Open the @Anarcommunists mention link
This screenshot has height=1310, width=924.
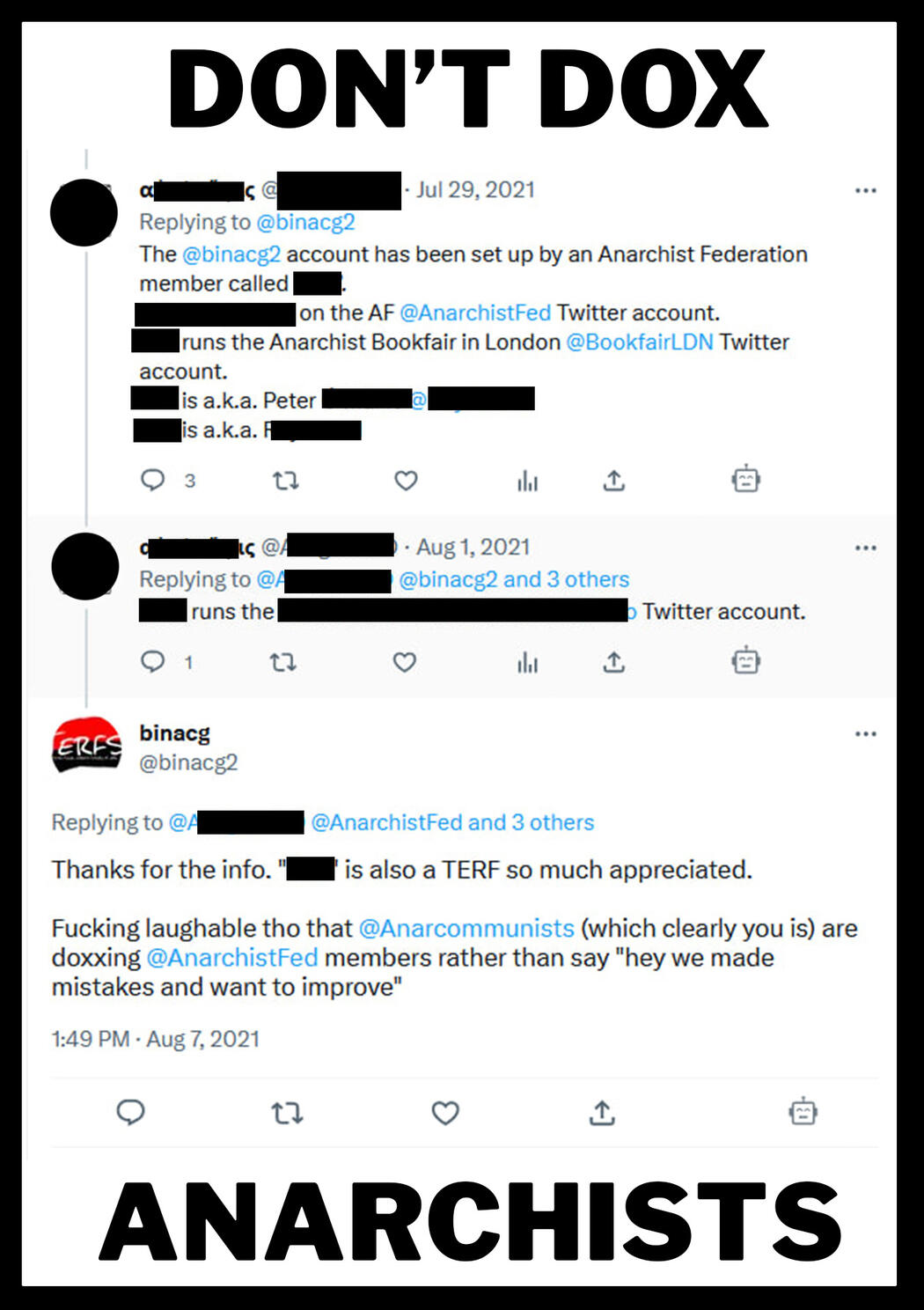[x=466, y=928]
